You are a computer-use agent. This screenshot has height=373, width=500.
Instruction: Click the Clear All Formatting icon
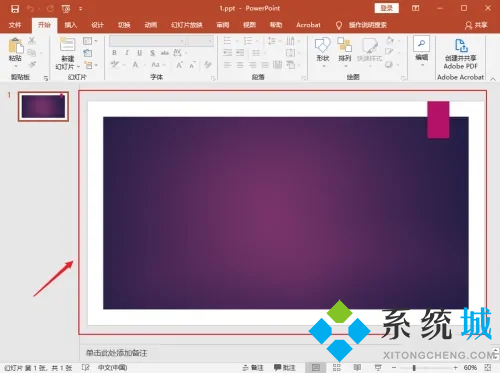(x=208, y=65)
